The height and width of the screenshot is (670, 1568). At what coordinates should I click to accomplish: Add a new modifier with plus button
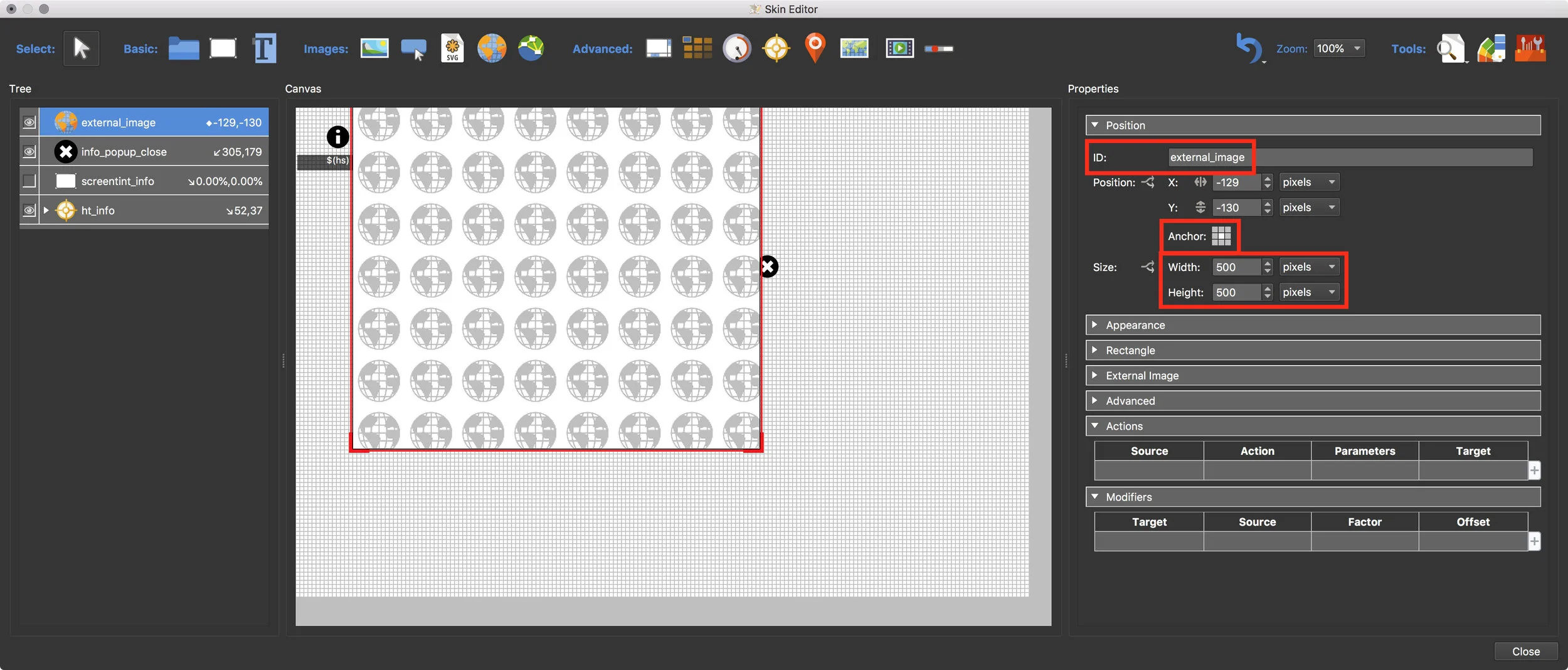1534,541
